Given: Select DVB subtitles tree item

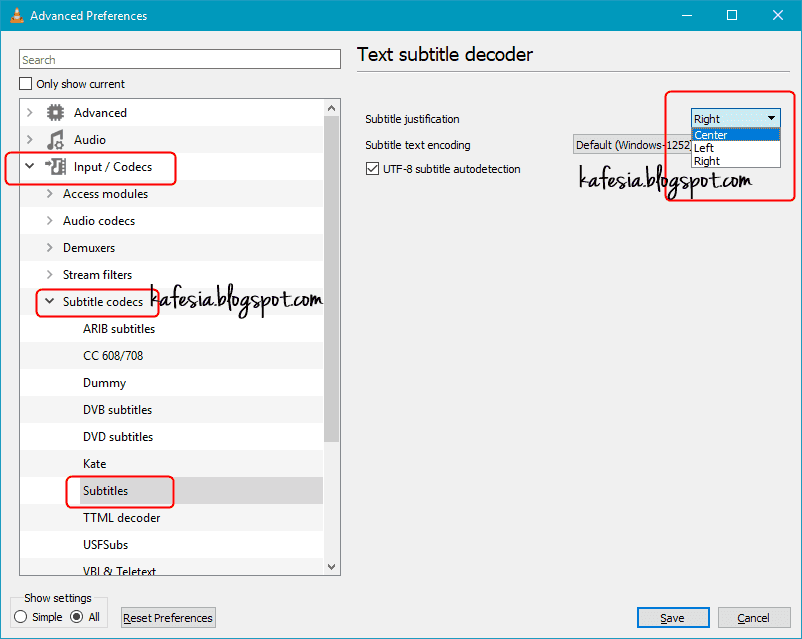Looking at the screenshot, I should click(118, 410).
